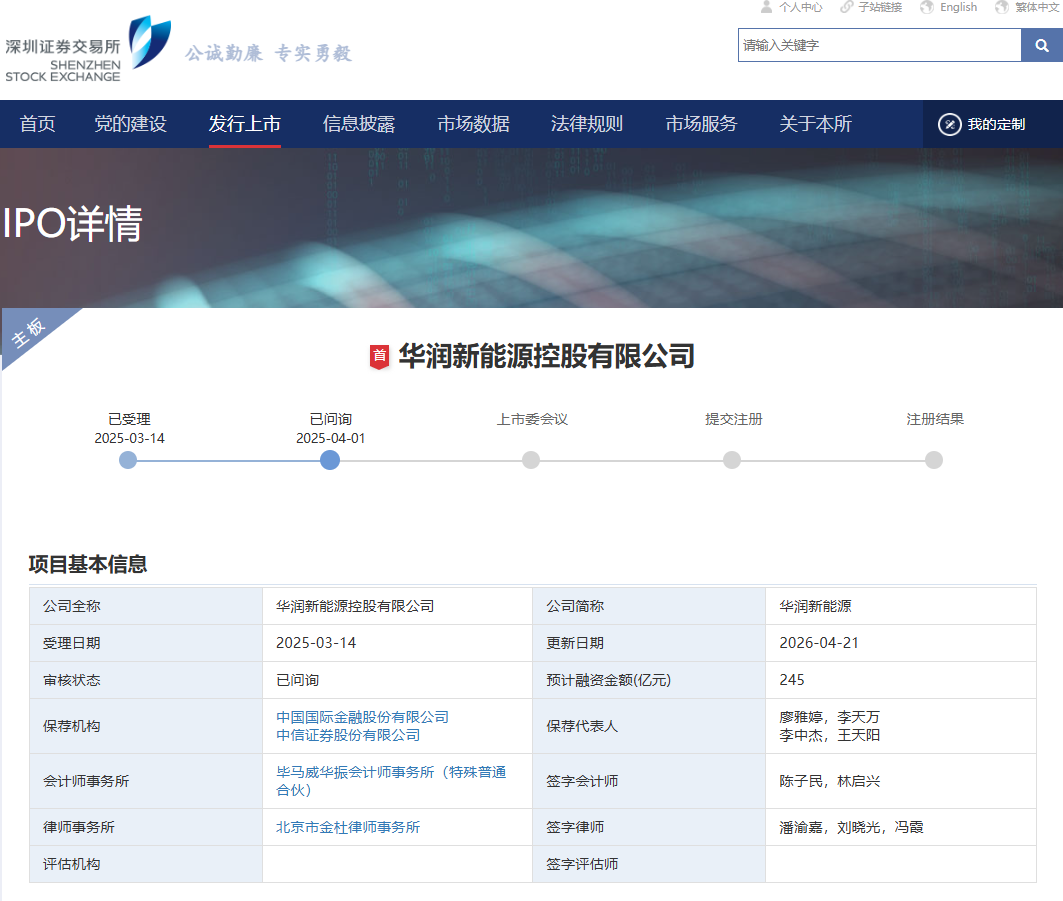Image resolution: width=1063 pixels, height=901 pixels.
Task: Open 北京市金杜律师事务所 link
Action: pyautogui.click(x=348, y=827)
